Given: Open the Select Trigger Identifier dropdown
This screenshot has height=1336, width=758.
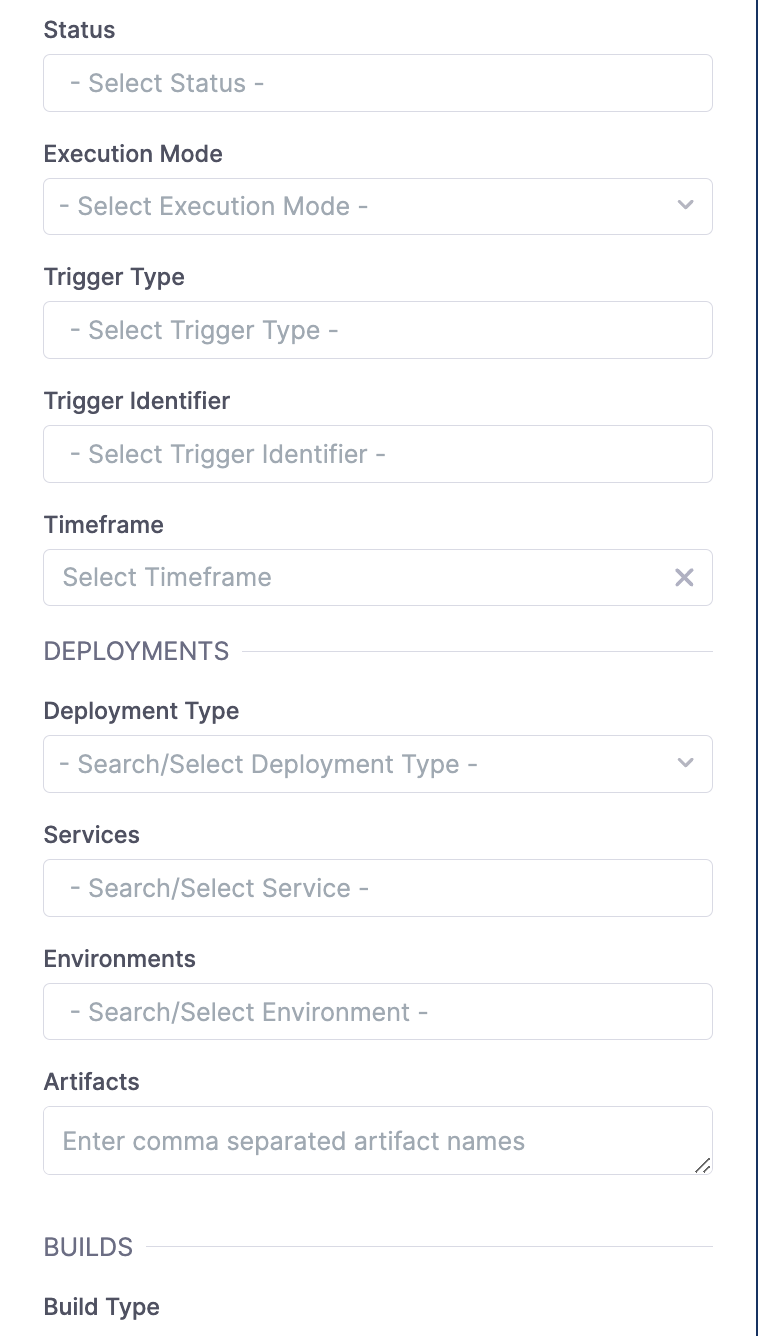Looking at the screenshot, I should click(377, 454).
